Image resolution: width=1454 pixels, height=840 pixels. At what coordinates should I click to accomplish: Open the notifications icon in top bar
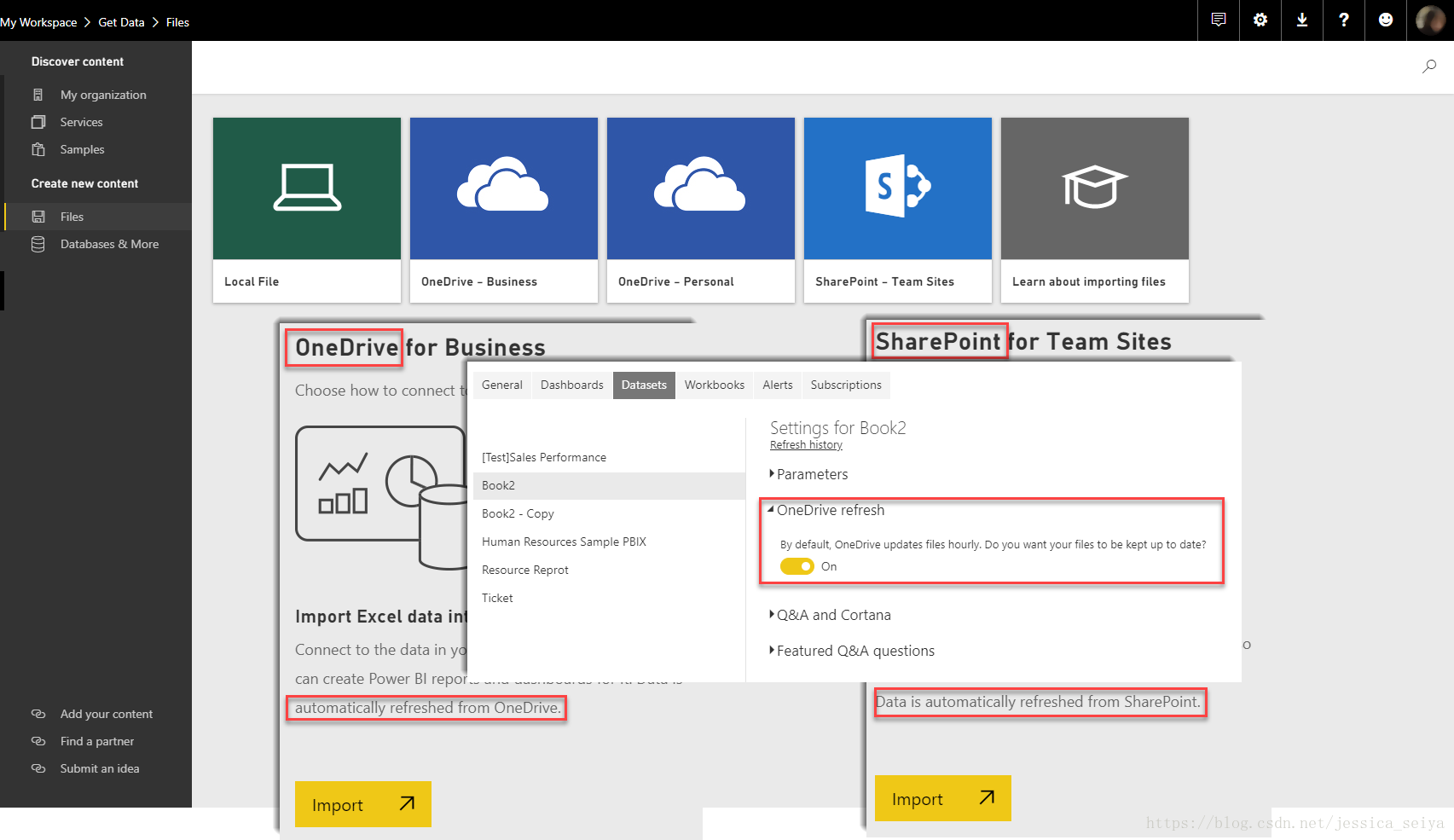[x=1219, y=20]
